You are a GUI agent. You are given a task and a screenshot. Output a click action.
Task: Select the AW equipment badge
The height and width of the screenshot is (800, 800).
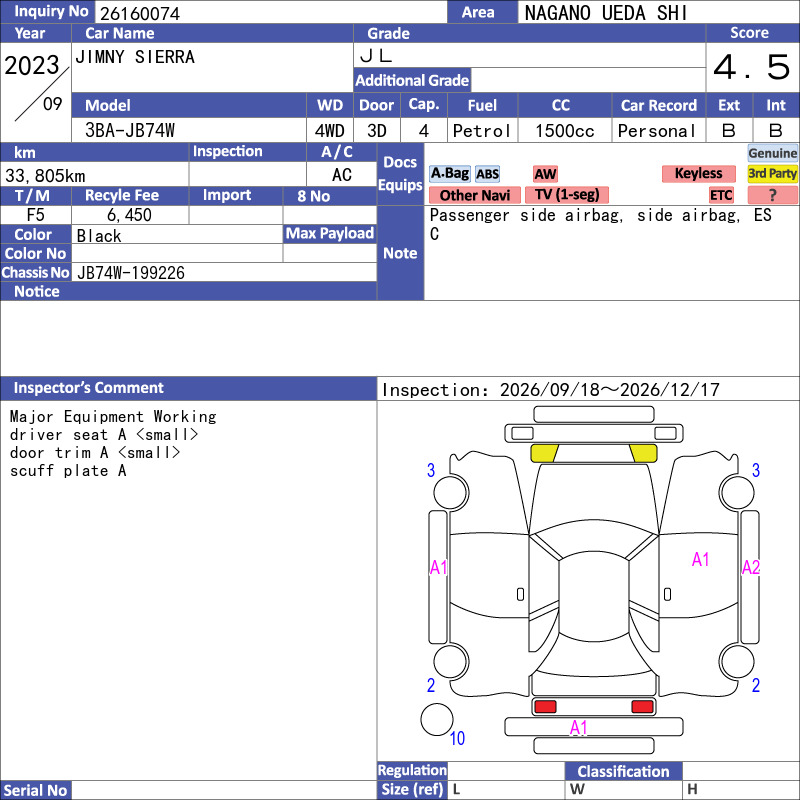click(545, 174)
